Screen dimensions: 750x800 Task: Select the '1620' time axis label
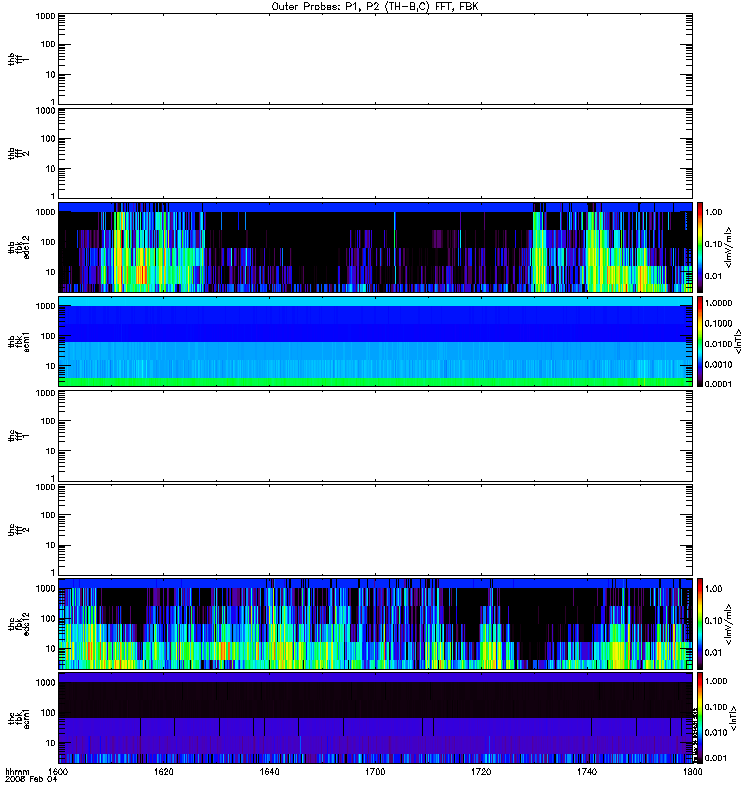[x=163, y=771]
